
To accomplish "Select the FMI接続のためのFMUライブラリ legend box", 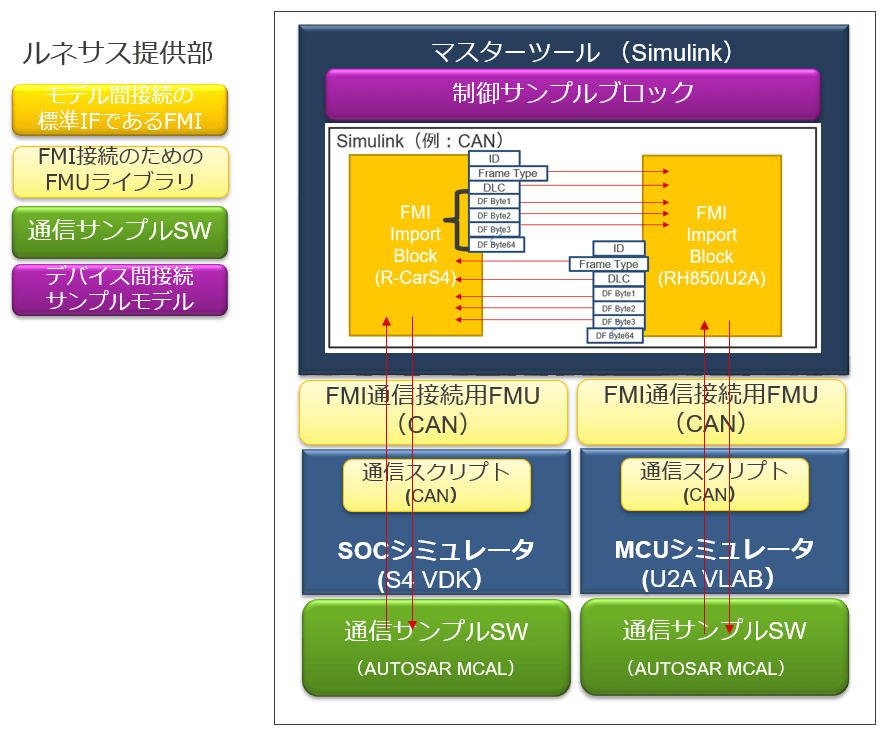I will (x=119, y=170).
